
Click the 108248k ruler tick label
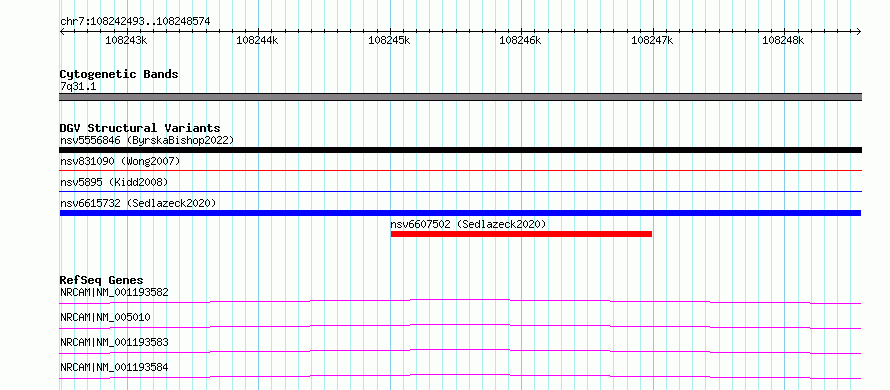[783, 40]
